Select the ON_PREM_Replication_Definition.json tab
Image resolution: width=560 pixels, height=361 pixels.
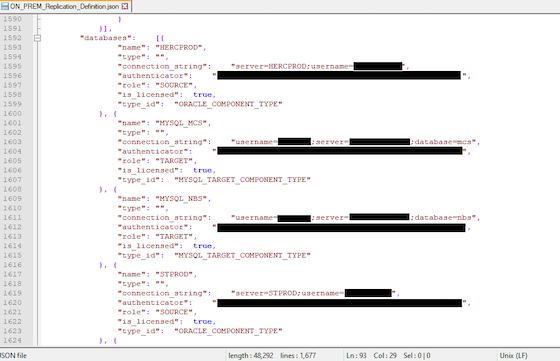click(x=66, y=6)
